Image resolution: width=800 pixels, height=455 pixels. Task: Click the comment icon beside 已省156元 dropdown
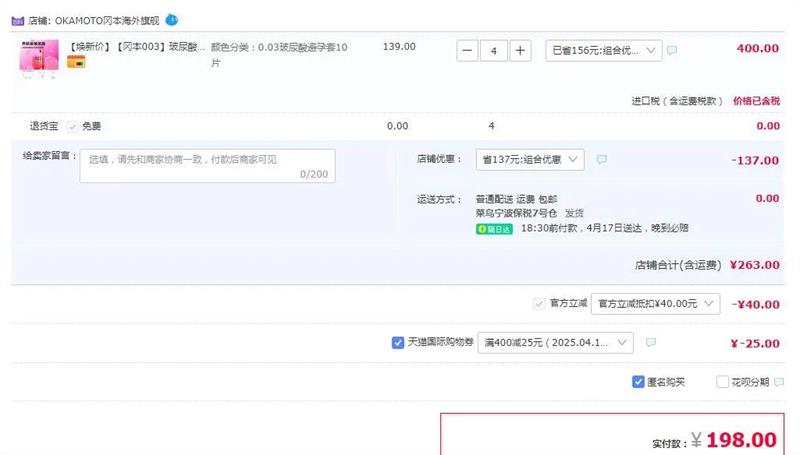[672, 50]
